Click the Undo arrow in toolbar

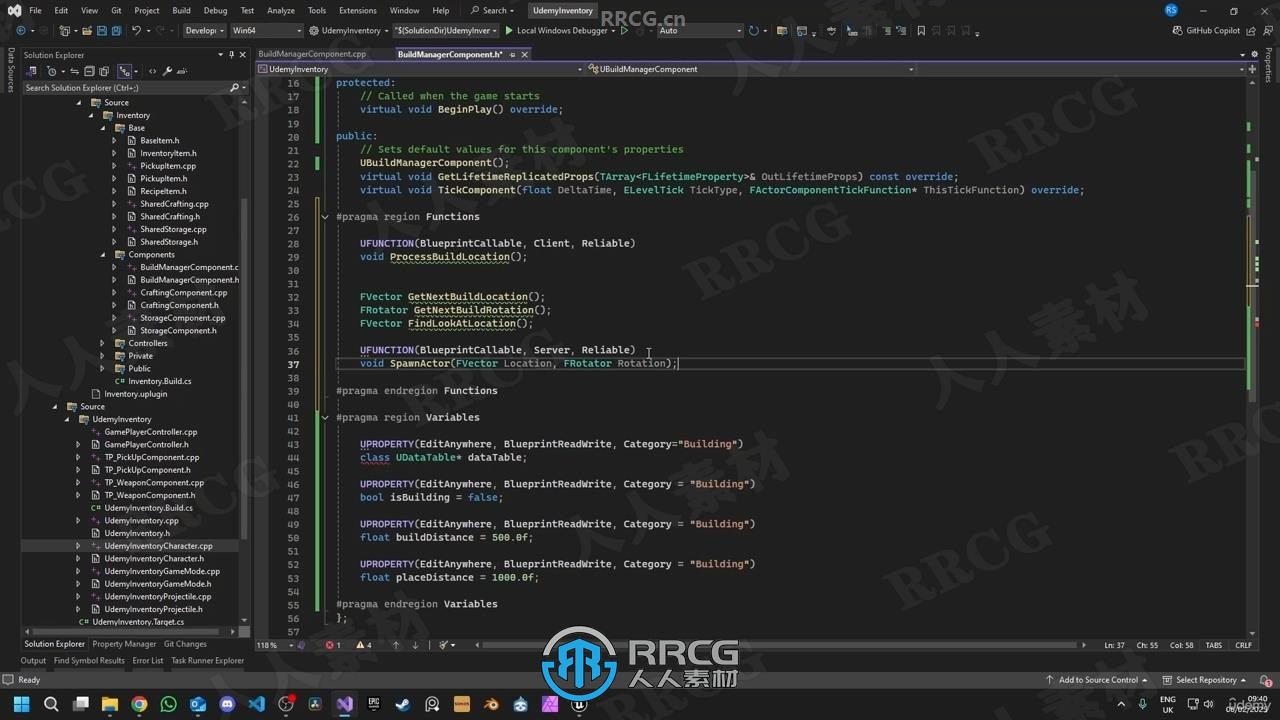(x=136, y=31)
